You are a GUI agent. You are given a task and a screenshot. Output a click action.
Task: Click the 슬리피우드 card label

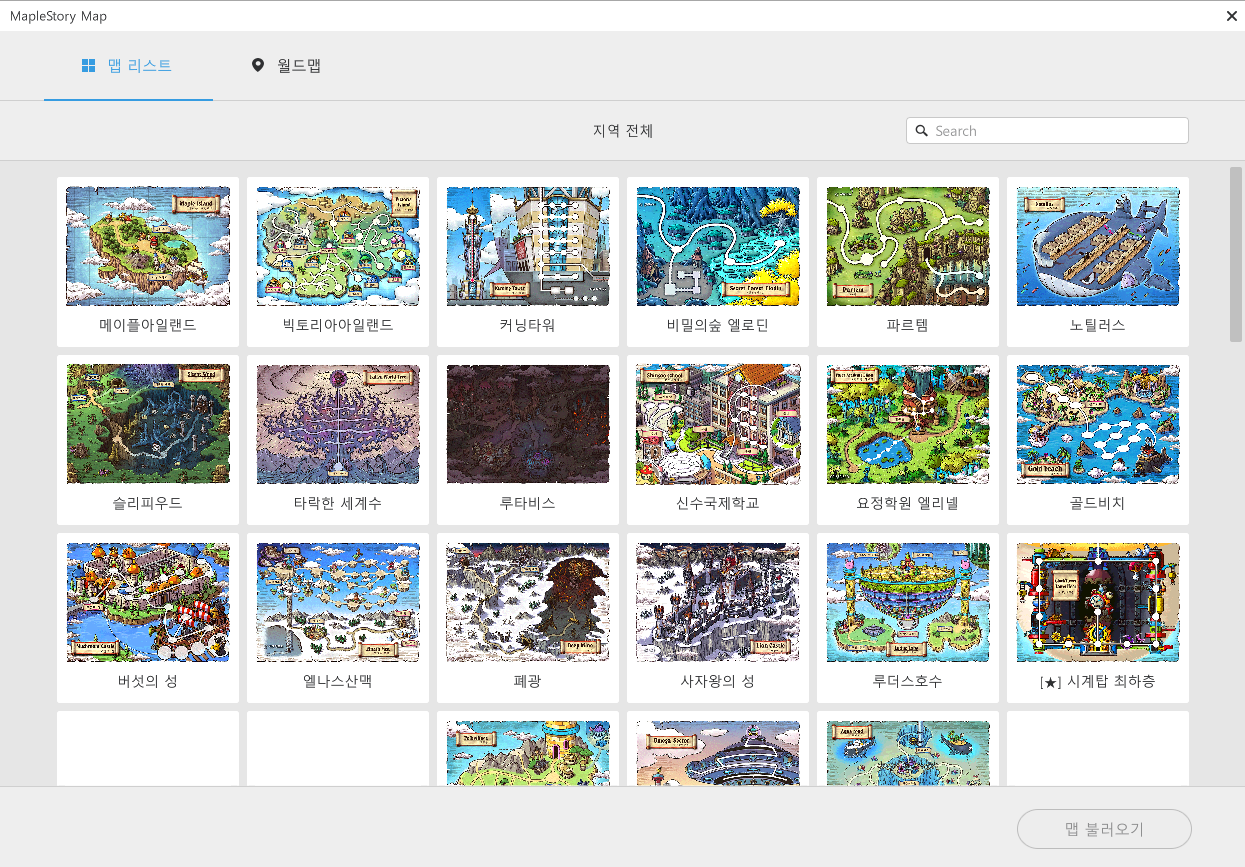tap(148, 503)
